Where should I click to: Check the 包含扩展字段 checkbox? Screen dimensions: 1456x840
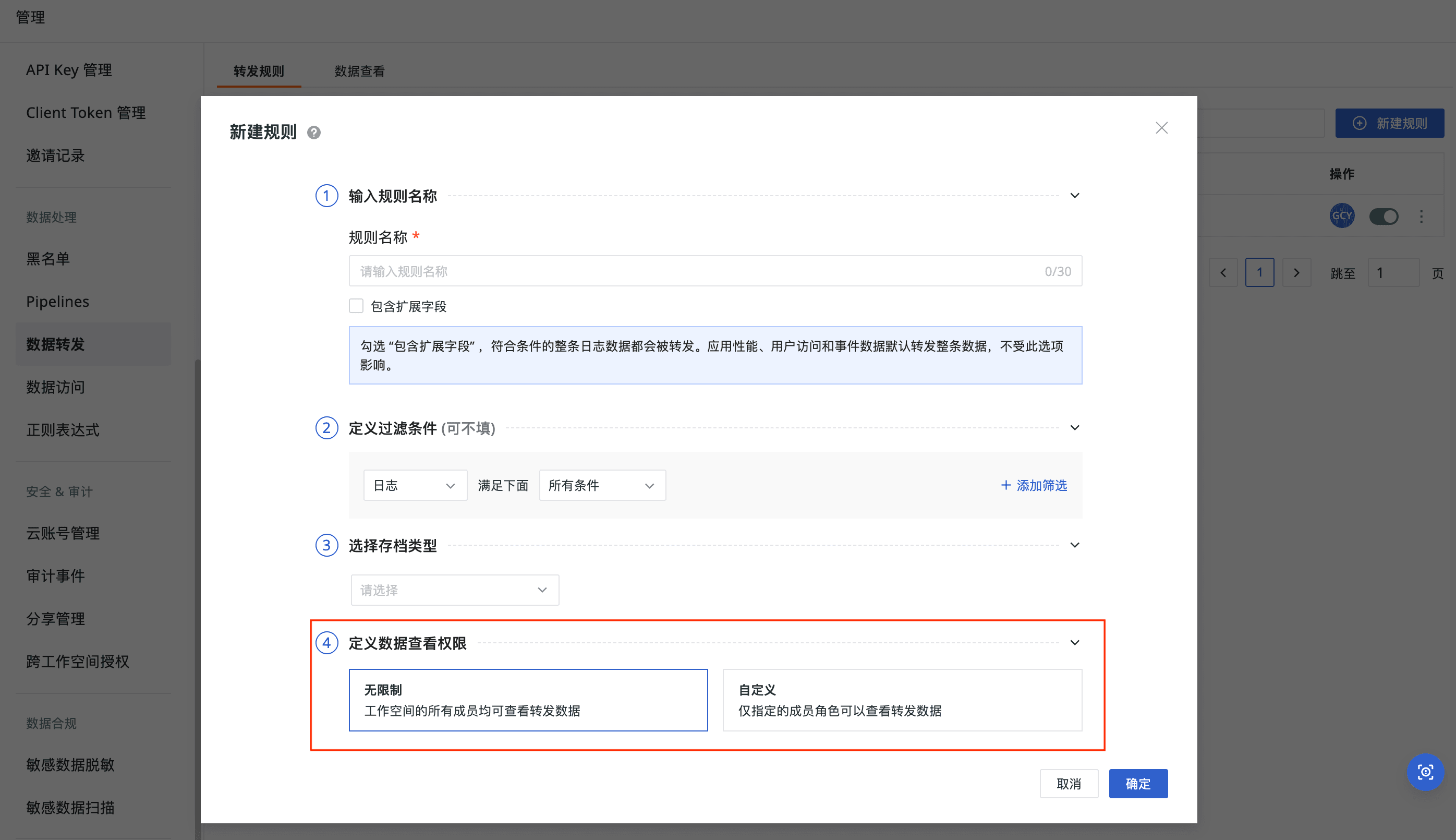tap(356, 306)
